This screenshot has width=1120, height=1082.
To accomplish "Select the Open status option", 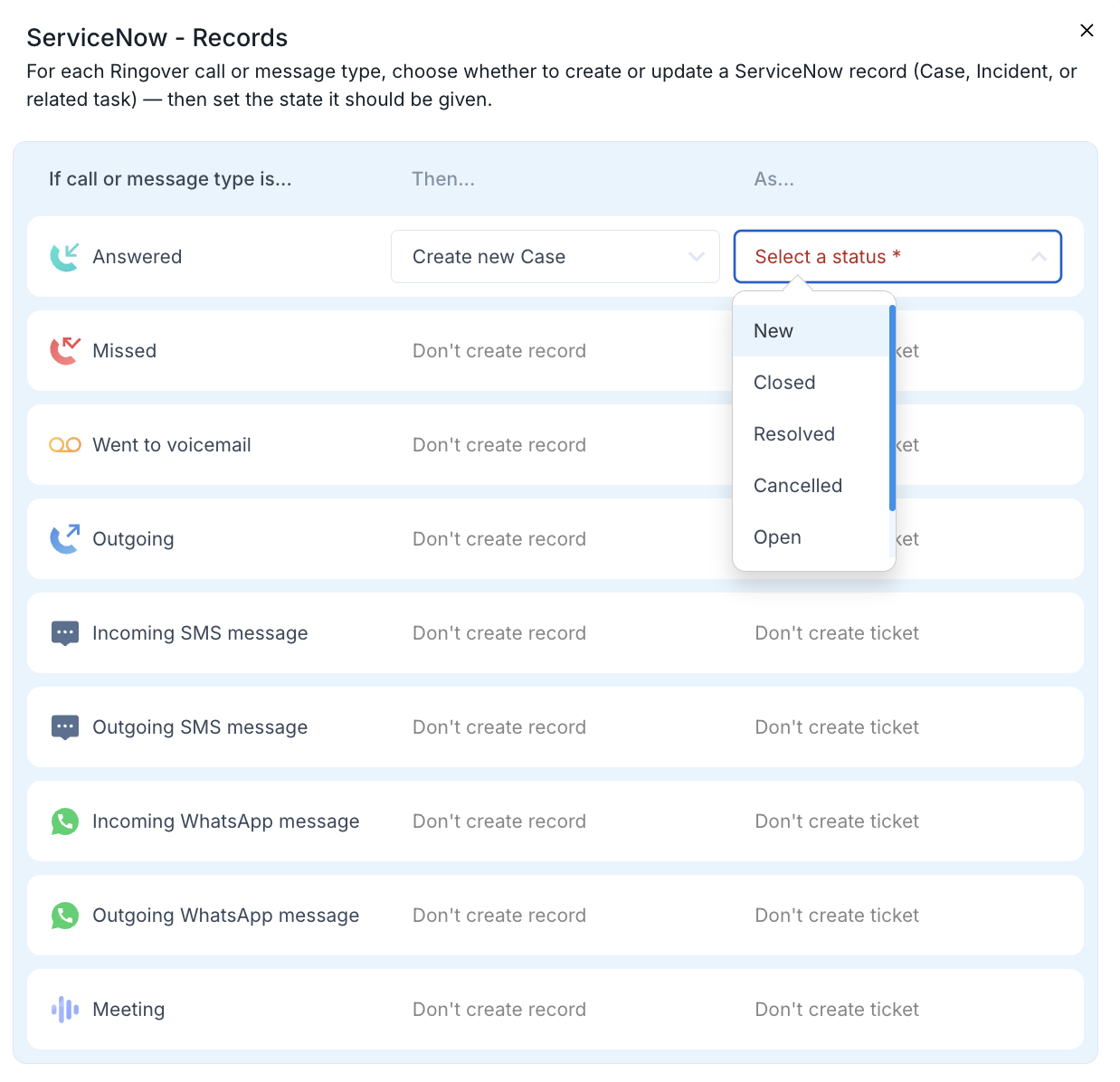I will [x=812, y=537].
